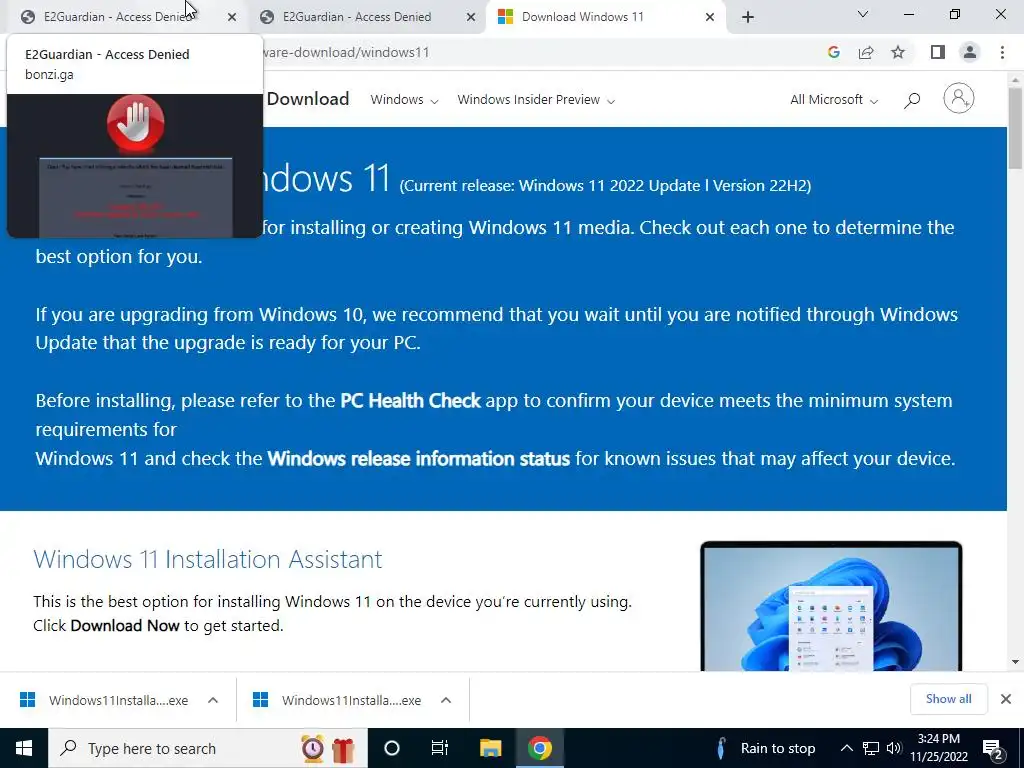The image size is (1024, 768).
Task: Click the Type here to search box
Action: tap(208, 748)
